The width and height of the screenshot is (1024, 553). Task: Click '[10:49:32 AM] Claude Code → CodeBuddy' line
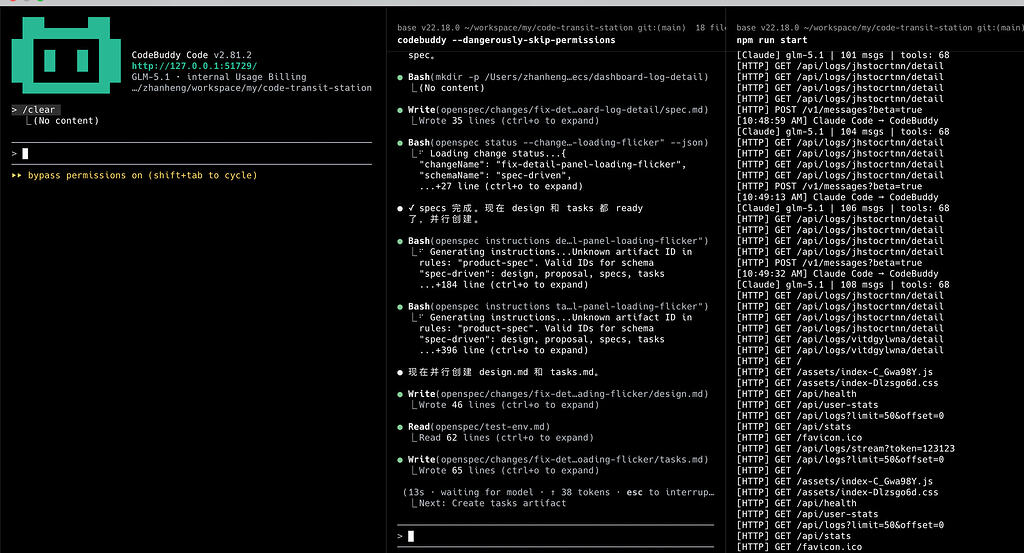tap(837, 274)
